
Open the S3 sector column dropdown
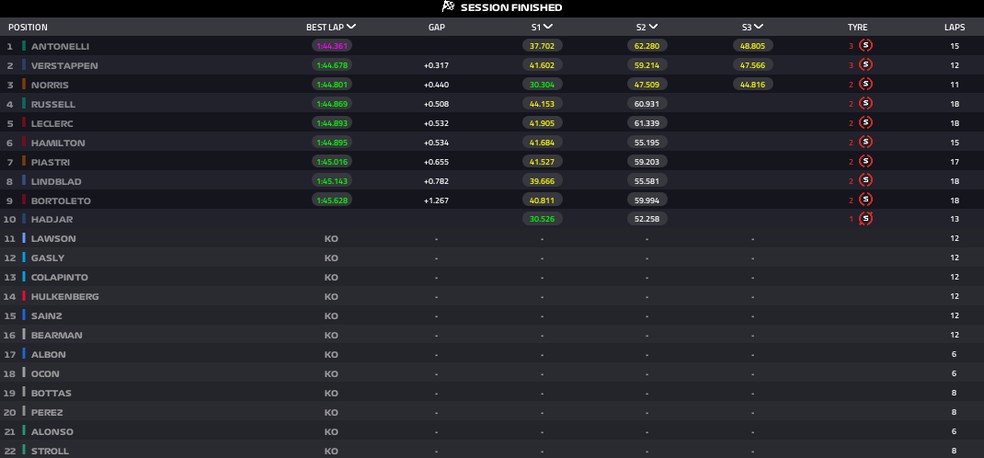(758, 27)
